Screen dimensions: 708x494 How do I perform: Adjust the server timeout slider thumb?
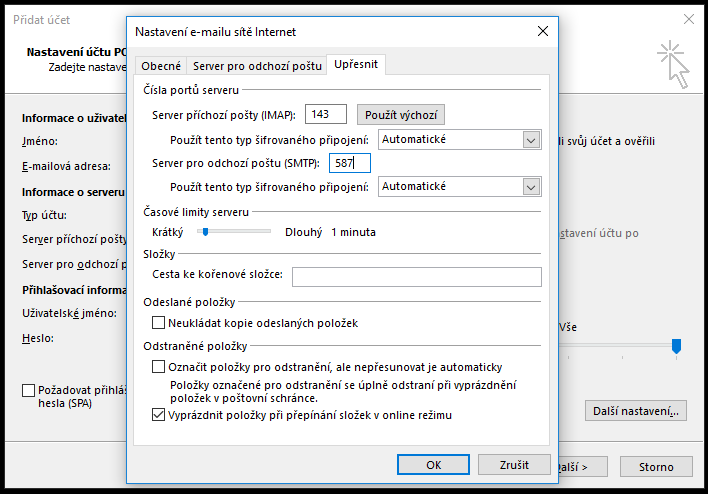[205, 232]
